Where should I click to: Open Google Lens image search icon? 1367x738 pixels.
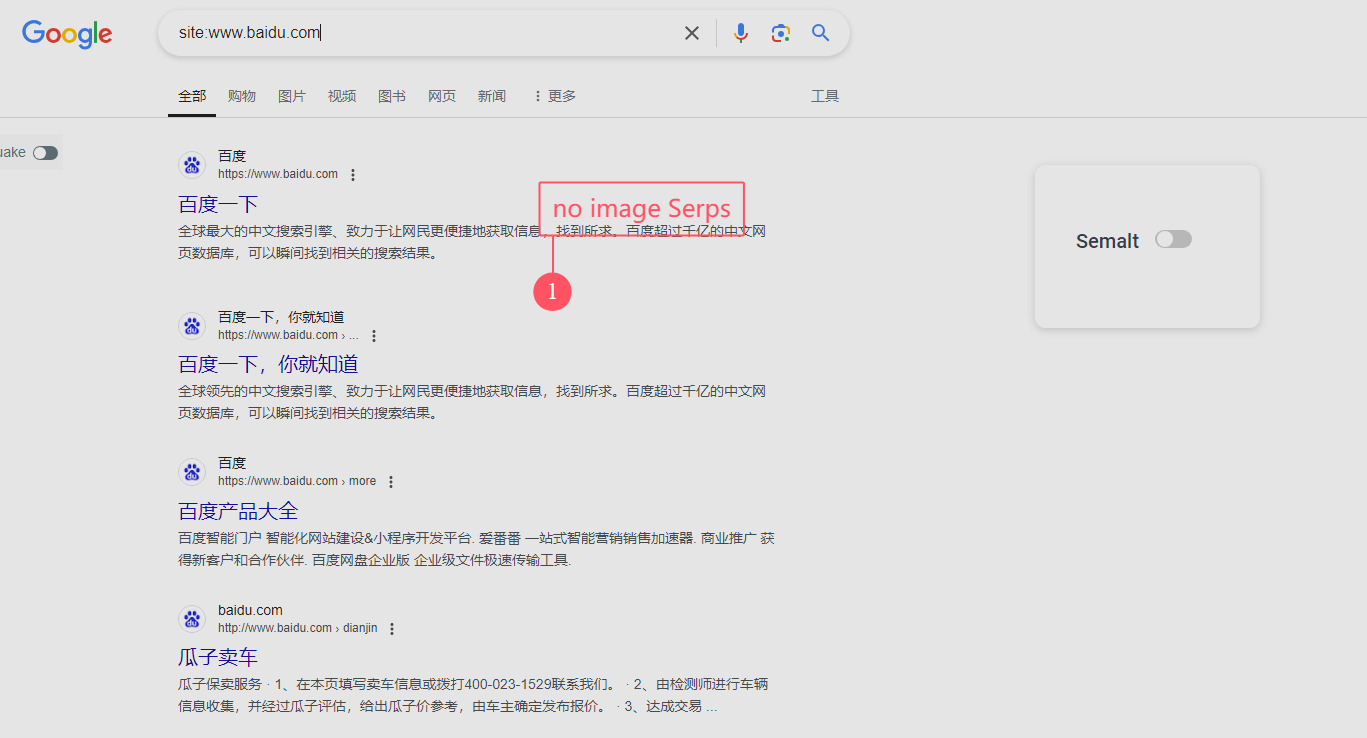[781, 33]
